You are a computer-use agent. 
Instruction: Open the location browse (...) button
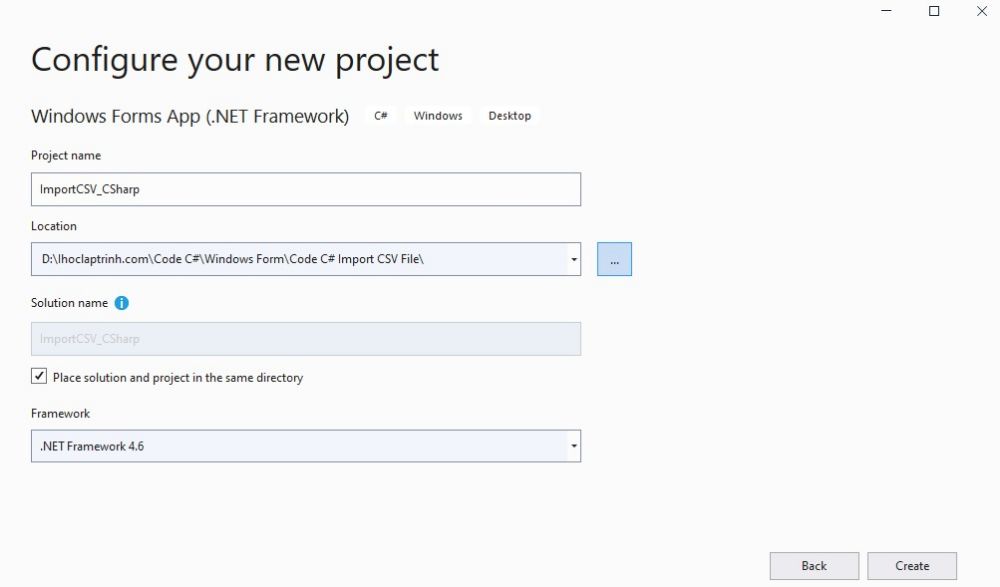click(614, 259)
